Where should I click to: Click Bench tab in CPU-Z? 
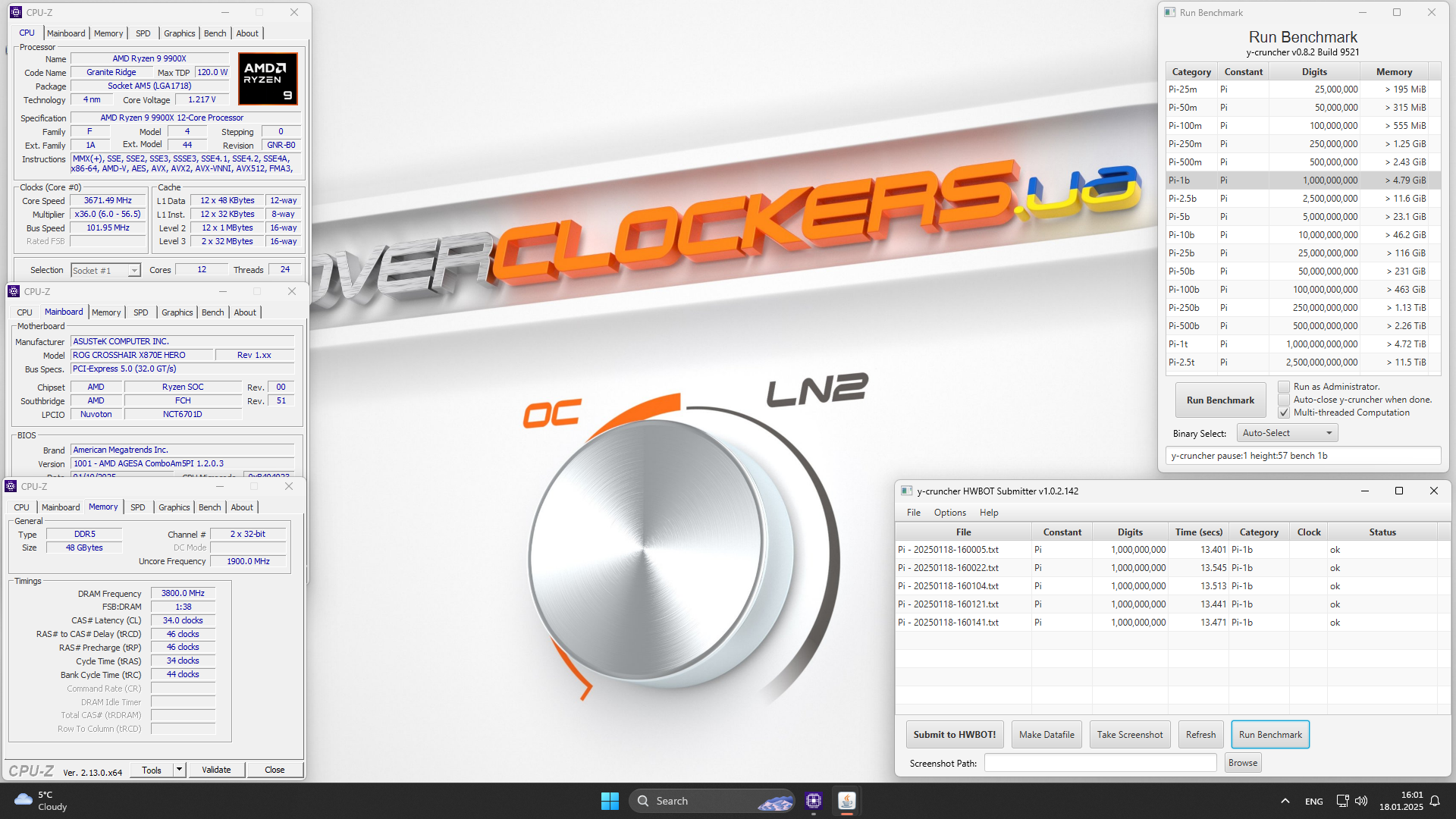click(214, 33)
